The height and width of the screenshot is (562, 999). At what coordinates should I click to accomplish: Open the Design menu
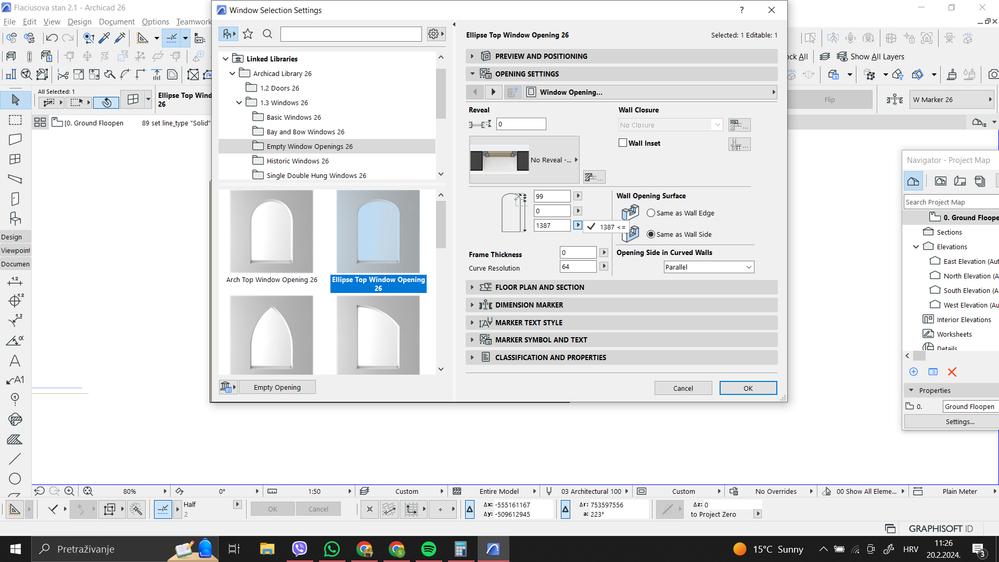point(79,21)
